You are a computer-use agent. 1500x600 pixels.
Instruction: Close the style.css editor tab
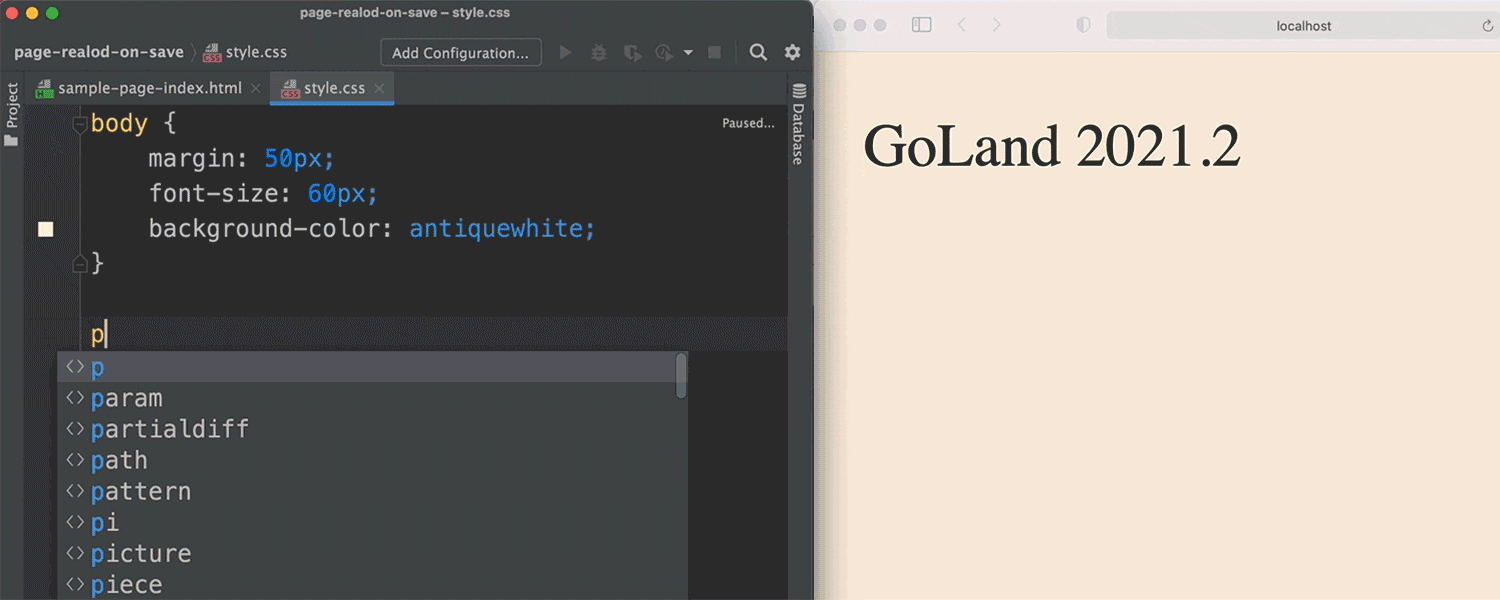(x=379, y=88)
